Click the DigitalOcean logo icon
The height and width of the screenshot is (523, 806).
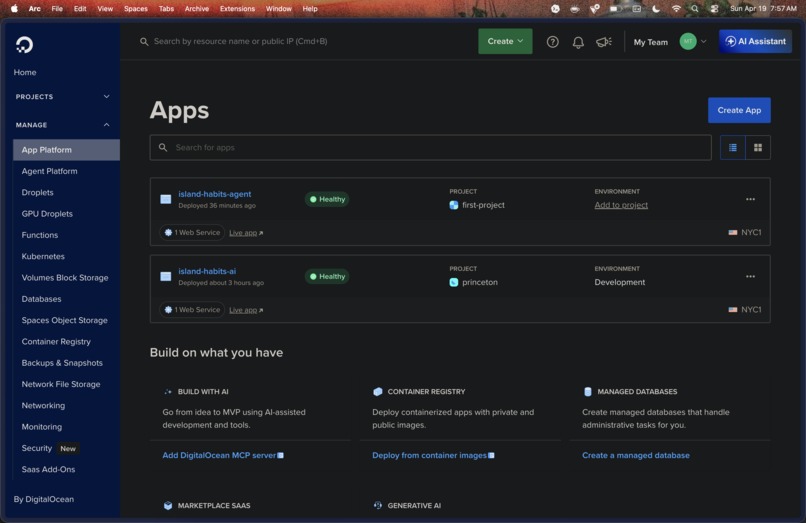[24, 45]
